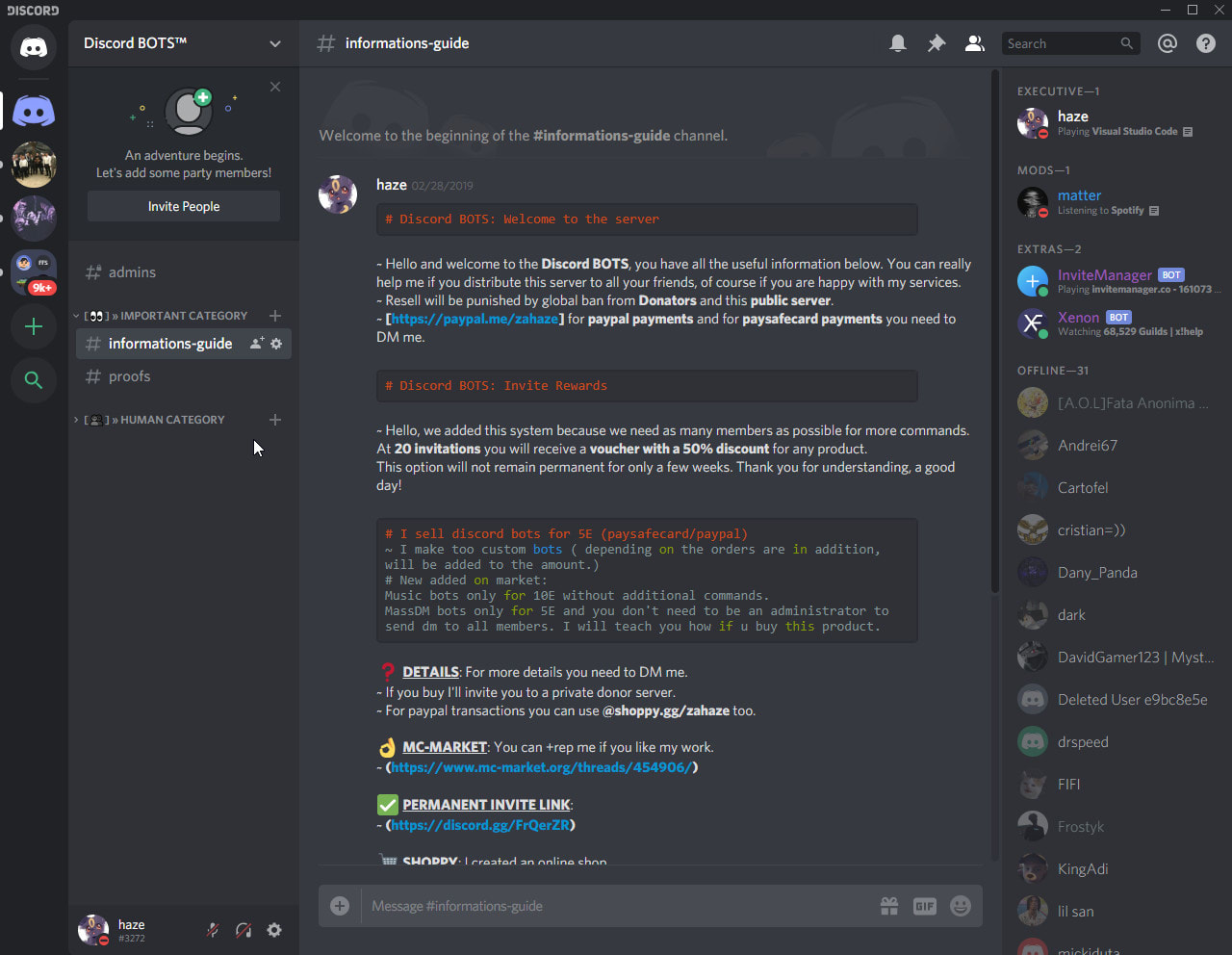
Task: Open the proofs channel
Action: (183, 376)
